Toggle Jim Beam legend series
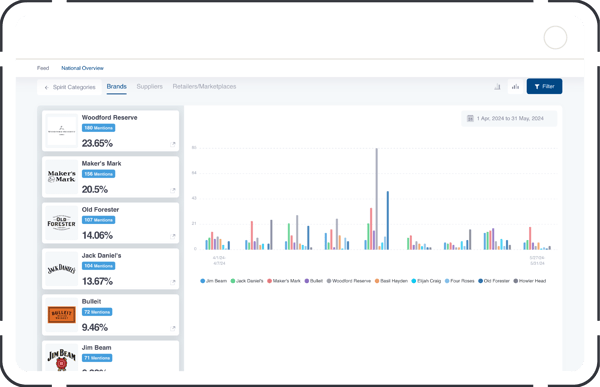Image resolution: width=600 pixels, height=387 pixels. point(214,281)
